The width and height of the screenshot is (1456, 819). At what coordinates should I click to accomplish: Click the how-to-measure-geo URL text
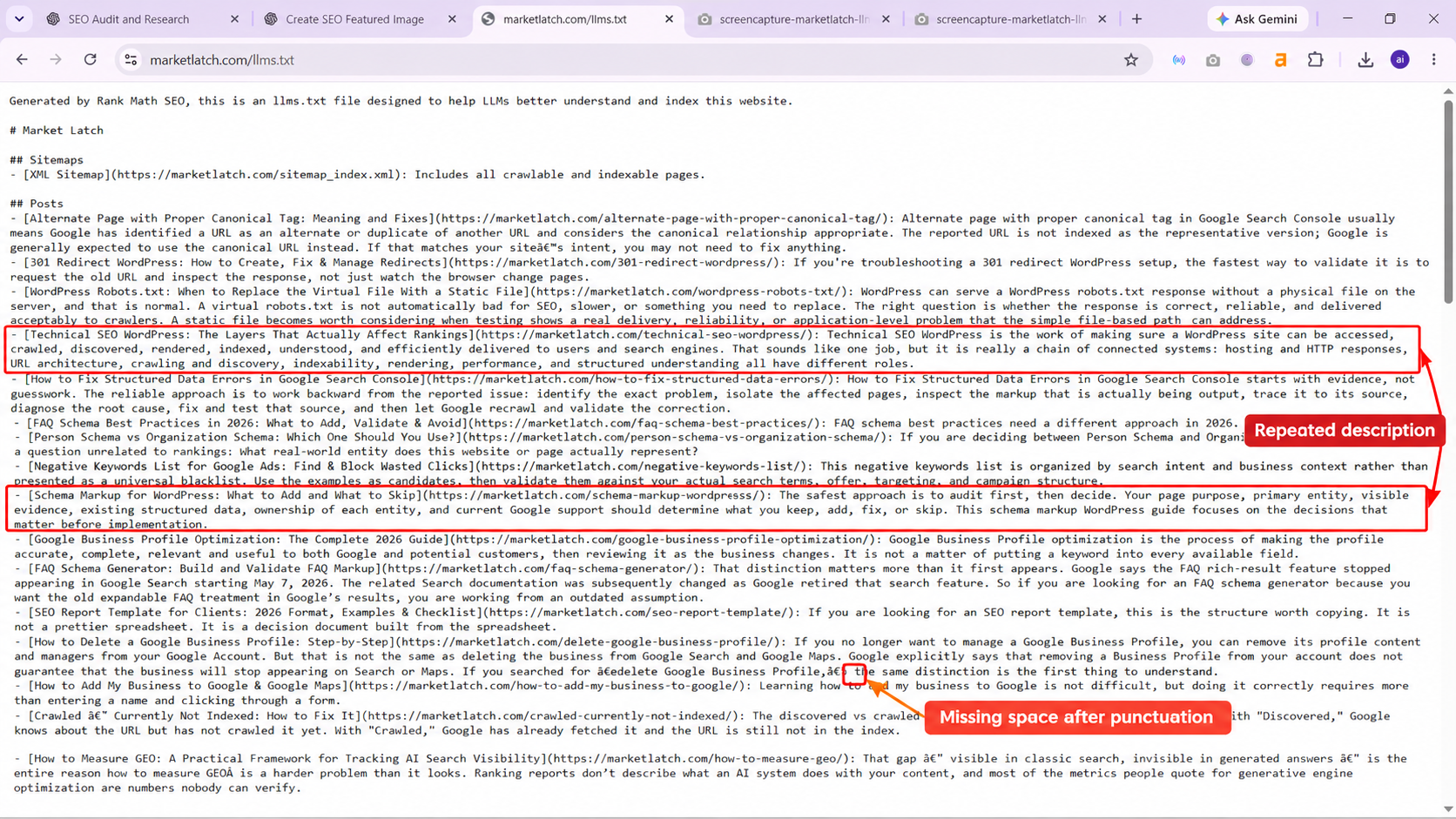coord(699,759)
